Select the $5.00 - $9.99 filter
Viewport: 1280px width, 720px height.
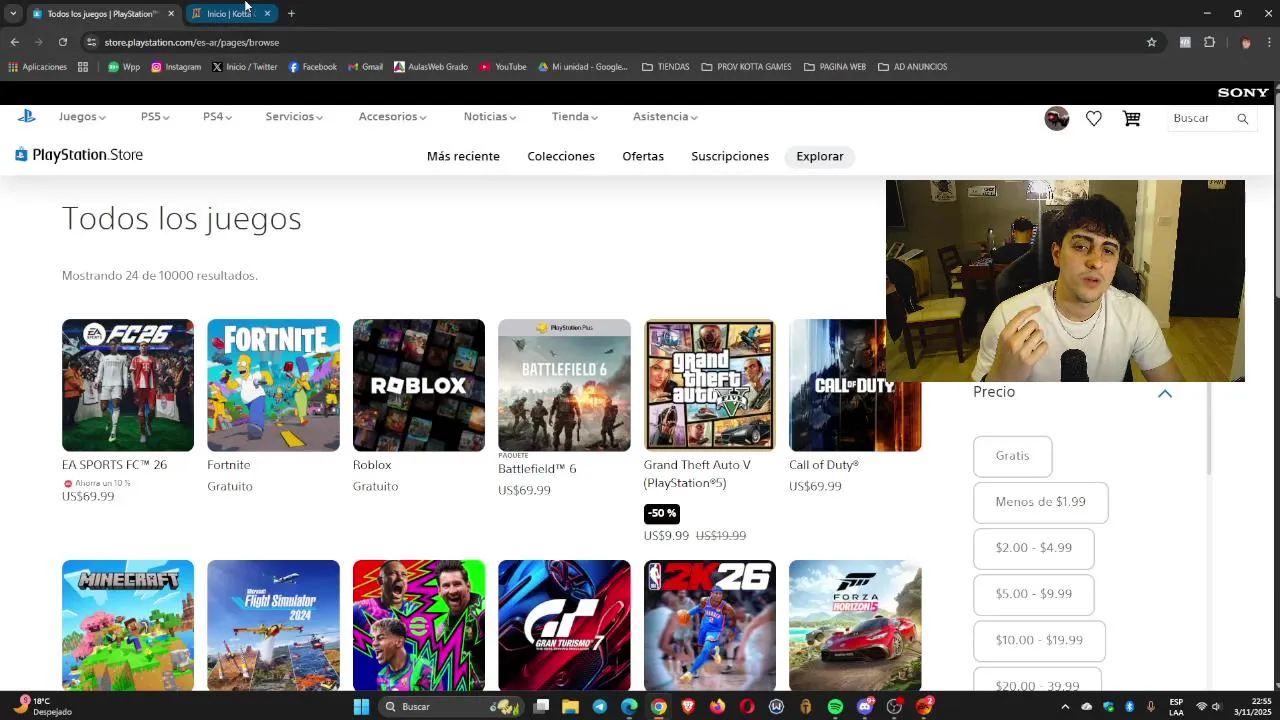click(x=1033, y=594)
